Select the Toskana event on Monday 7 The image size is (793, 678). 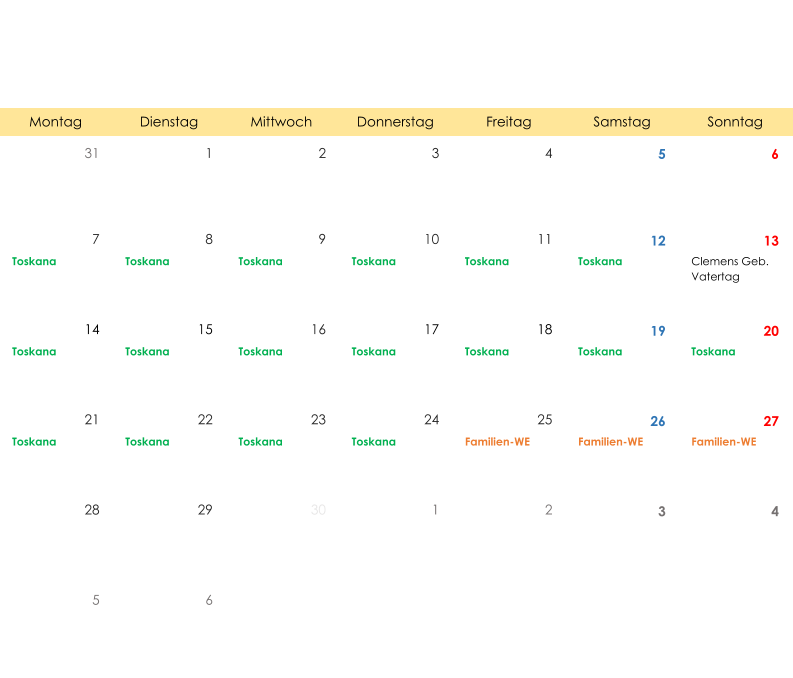(x=34, y=261)
